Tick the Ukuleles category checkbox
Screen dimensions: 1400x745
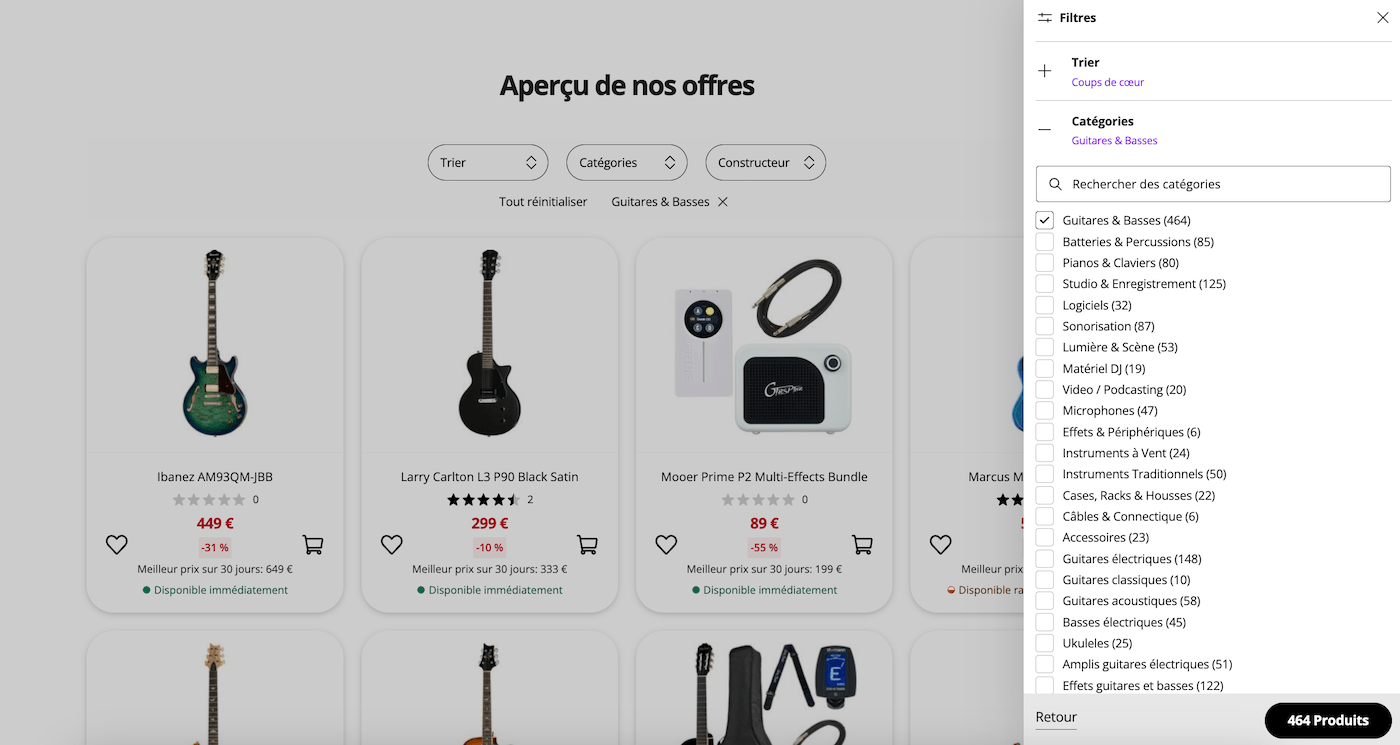click(1045, 643)
